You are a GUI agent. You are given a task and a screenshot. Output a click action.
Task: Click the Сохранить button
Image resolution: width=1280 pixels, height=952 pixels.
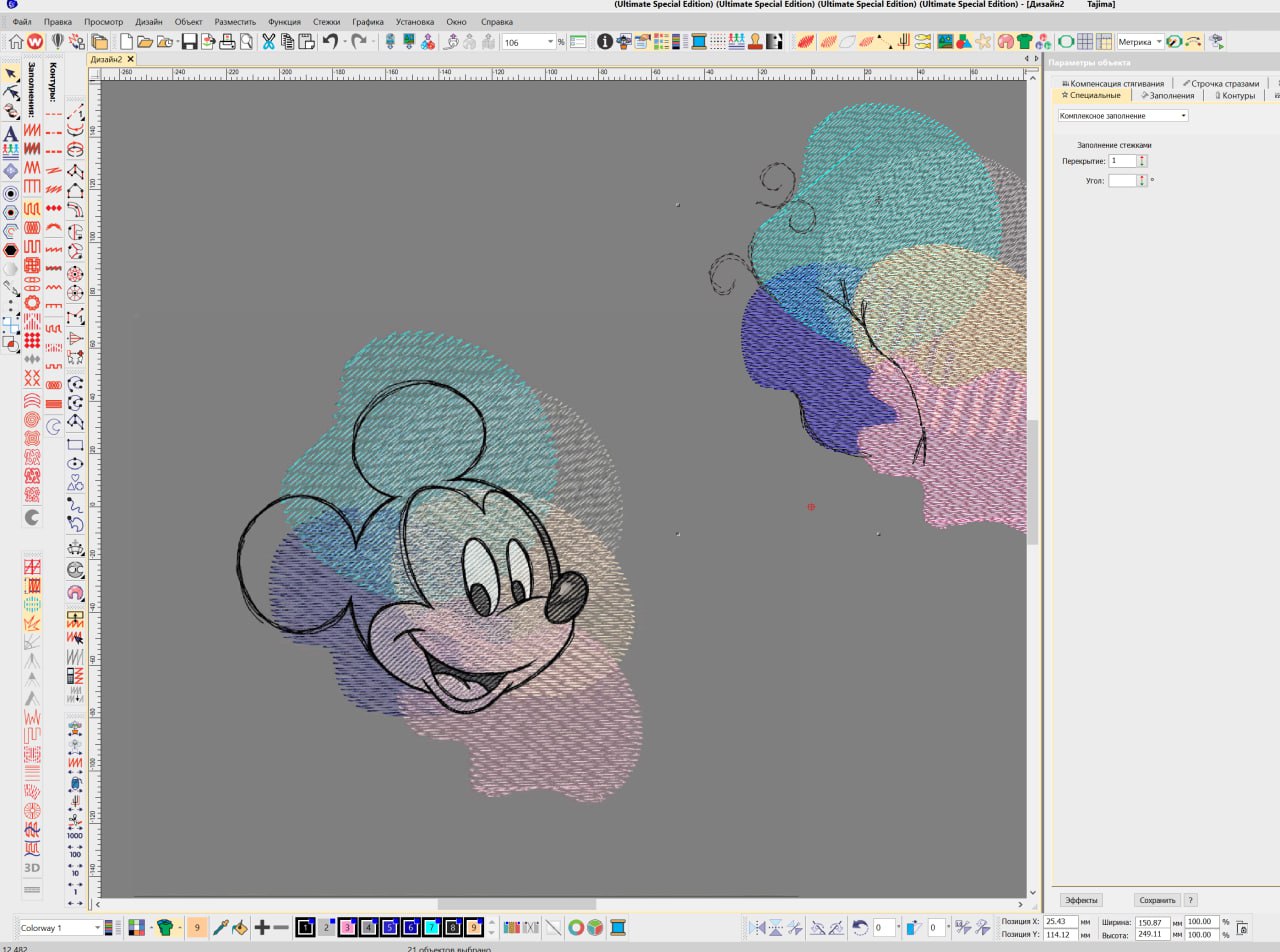point(1157,900)
